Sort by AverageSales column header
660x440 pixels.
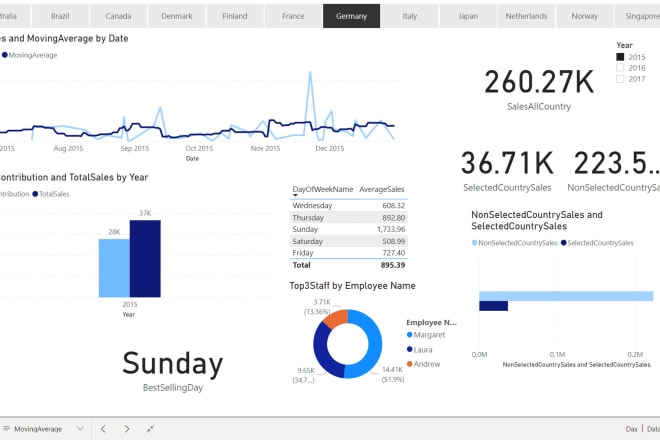[x=381, y=189]
